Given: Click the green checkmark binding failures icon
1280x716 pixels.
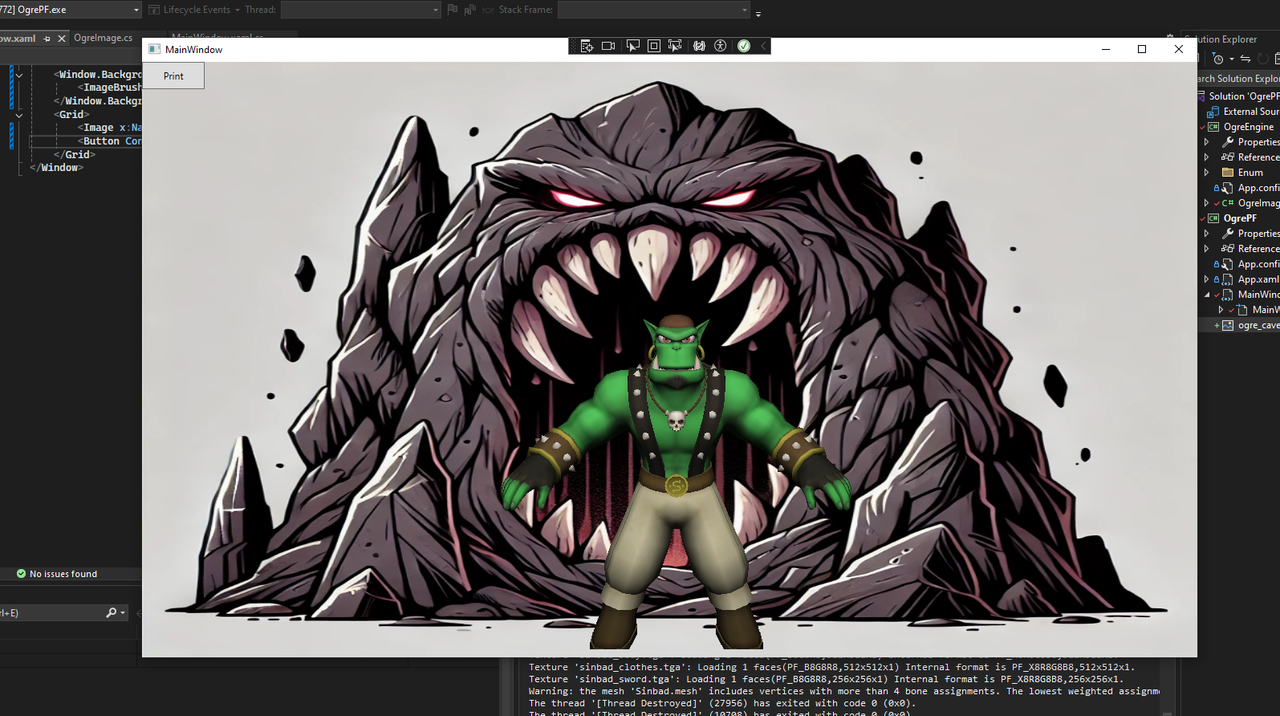Looking at the screenshot, I should (x=744, y=46).
